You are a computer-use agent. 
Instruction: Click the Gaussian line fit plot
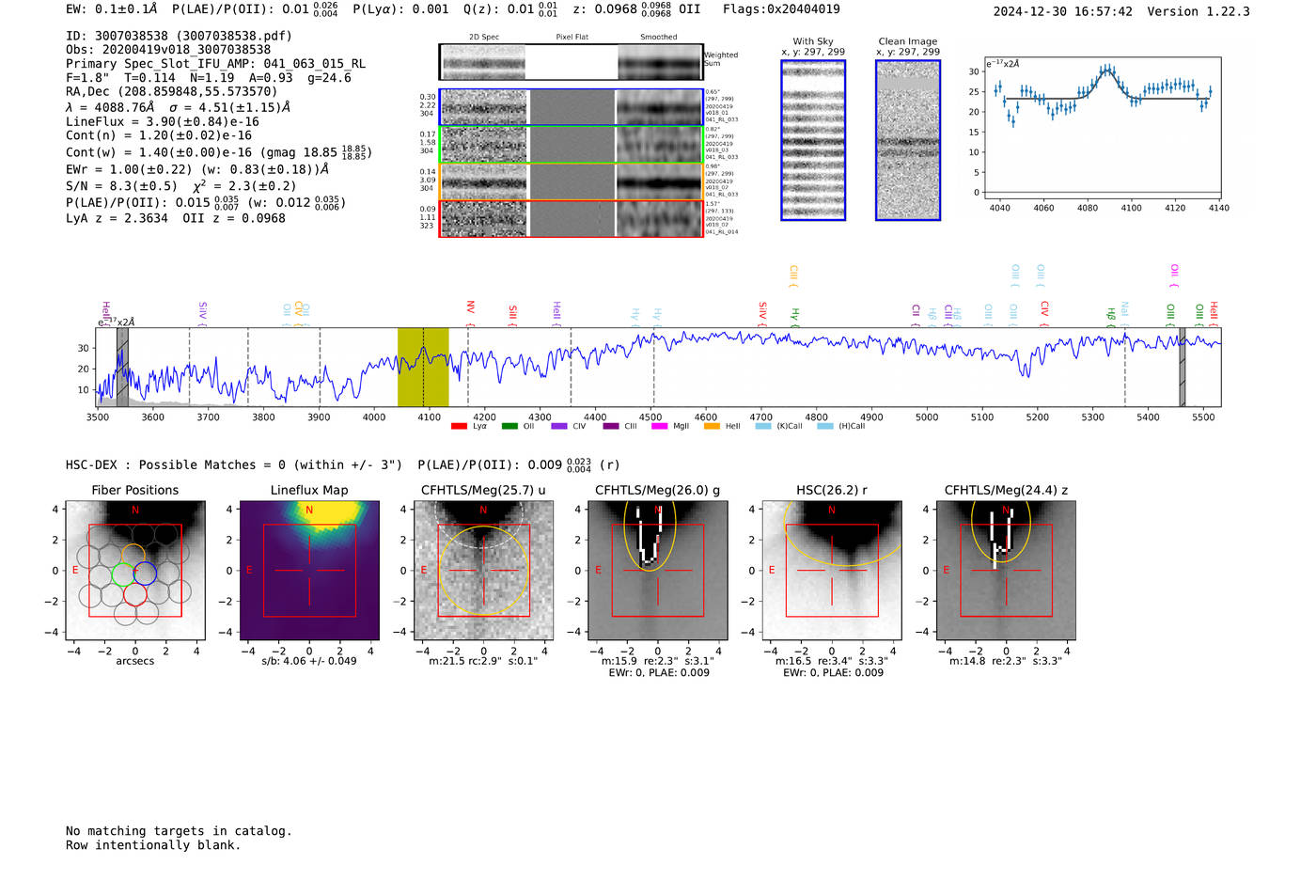1103,128
